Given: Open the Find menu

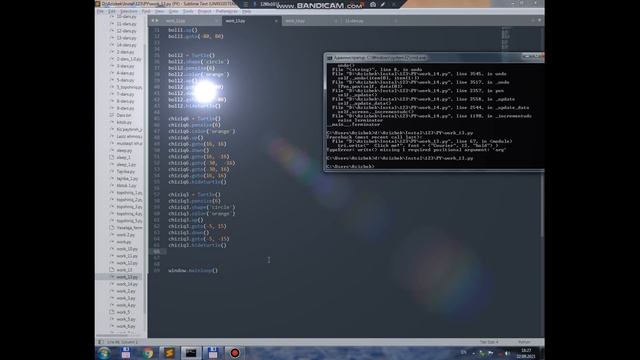Looking at the screenshot, I should [146, 11].
